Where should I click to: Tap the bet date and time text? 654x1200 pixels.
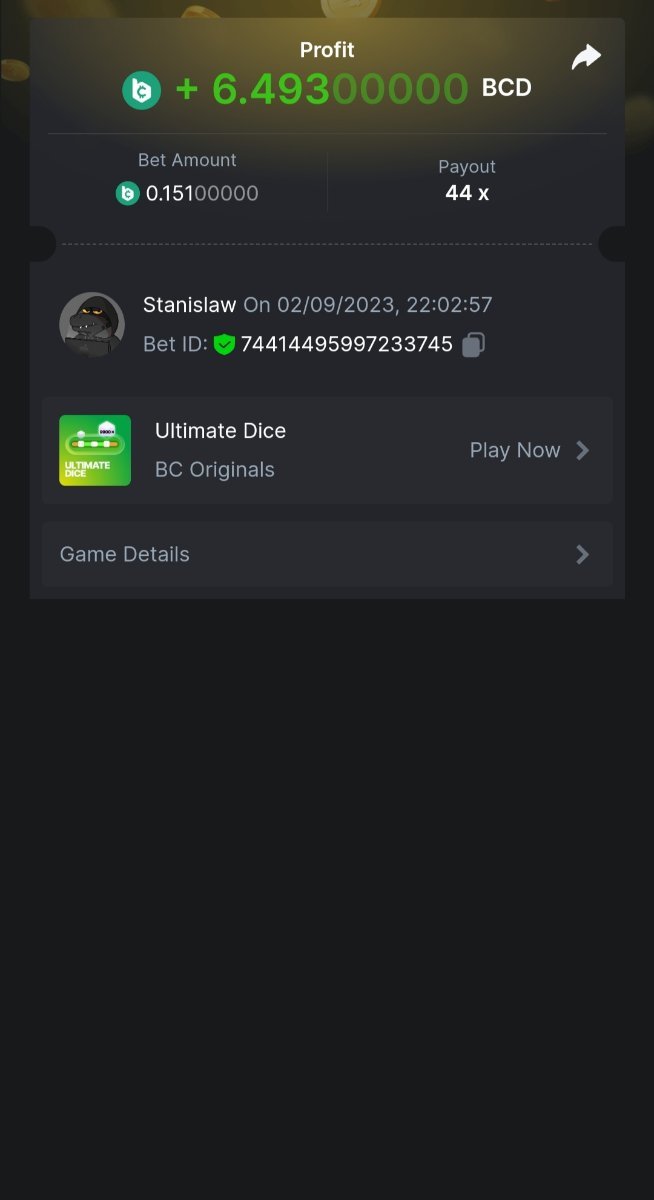[368, 305]
